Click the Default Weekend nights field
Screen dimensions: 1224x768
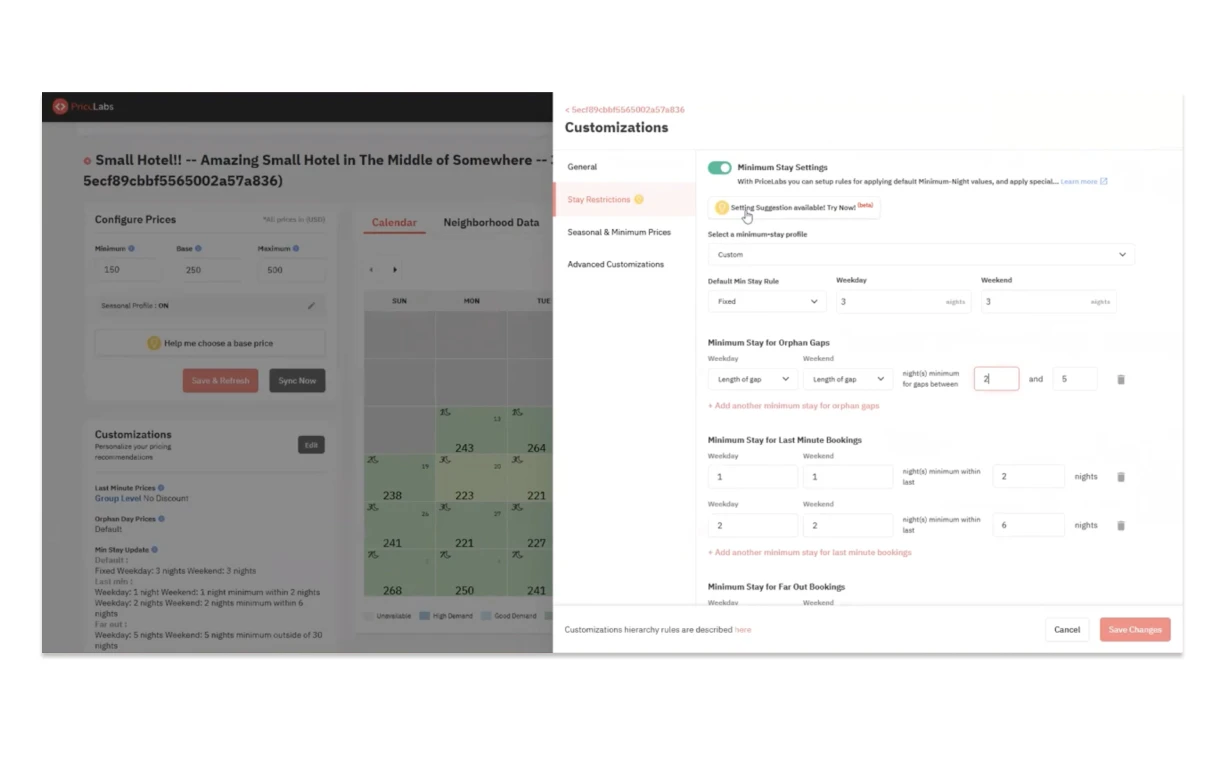pos(1049,301)
